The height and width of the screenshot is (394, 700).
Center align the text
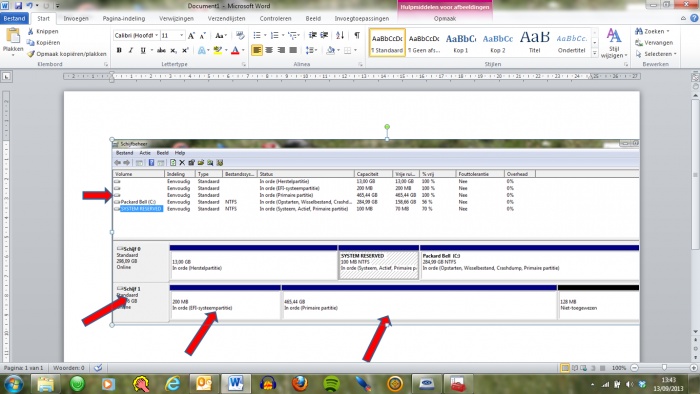click(x=269, y=50)
